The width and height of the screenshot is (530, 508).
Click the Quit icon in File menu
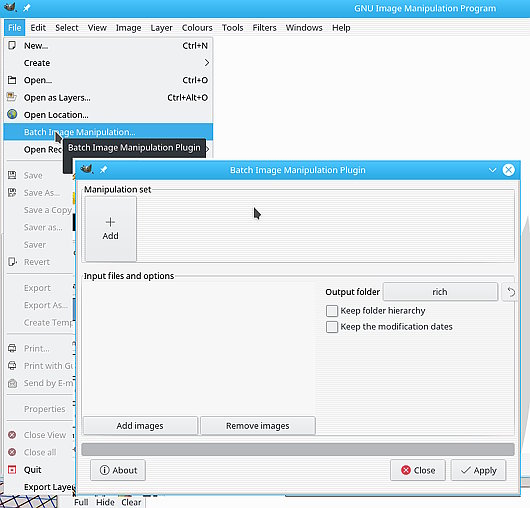point(12,469)
